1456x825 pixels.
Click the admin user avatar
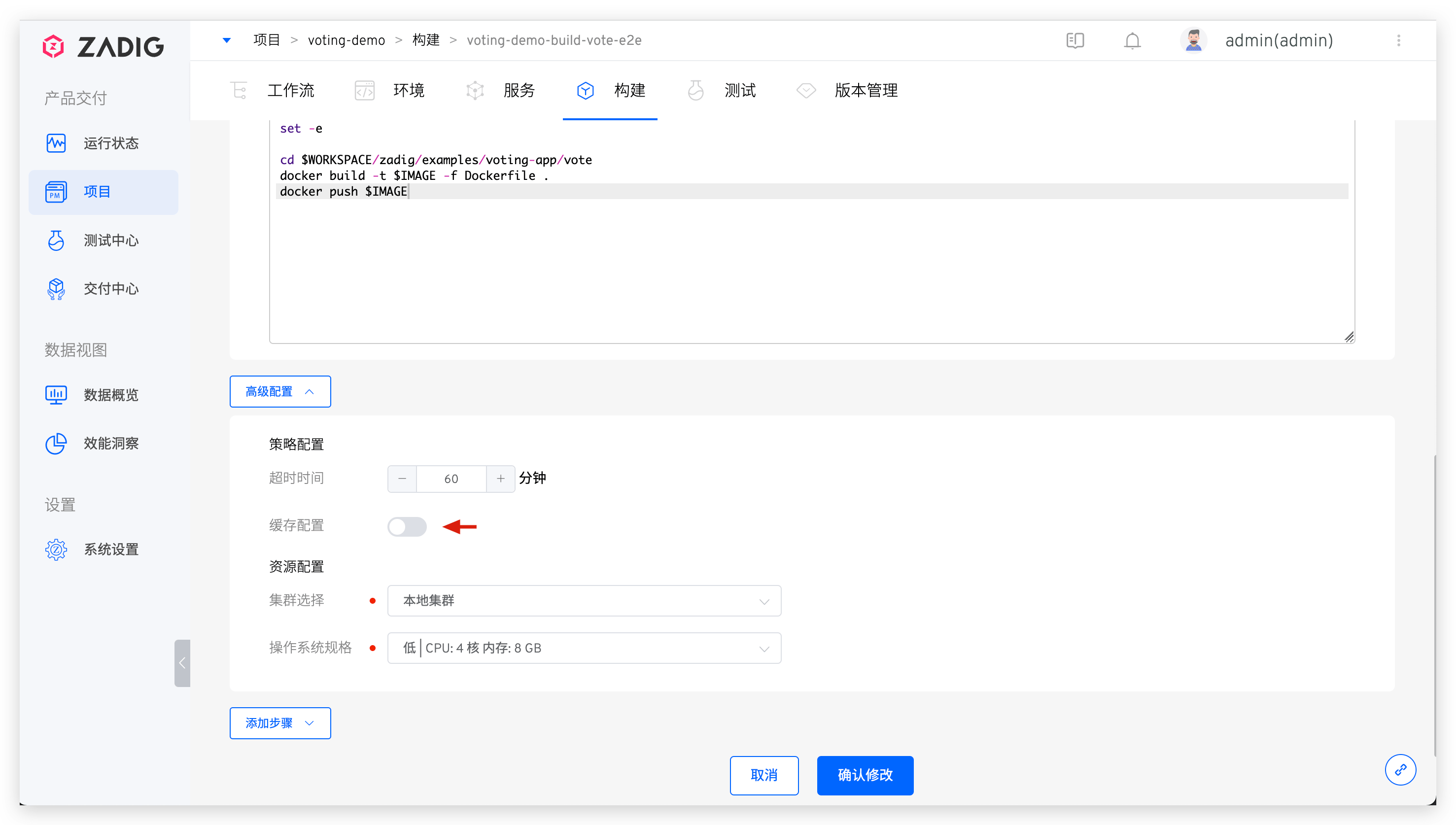pyautogui.click(x=1193, y=41)
